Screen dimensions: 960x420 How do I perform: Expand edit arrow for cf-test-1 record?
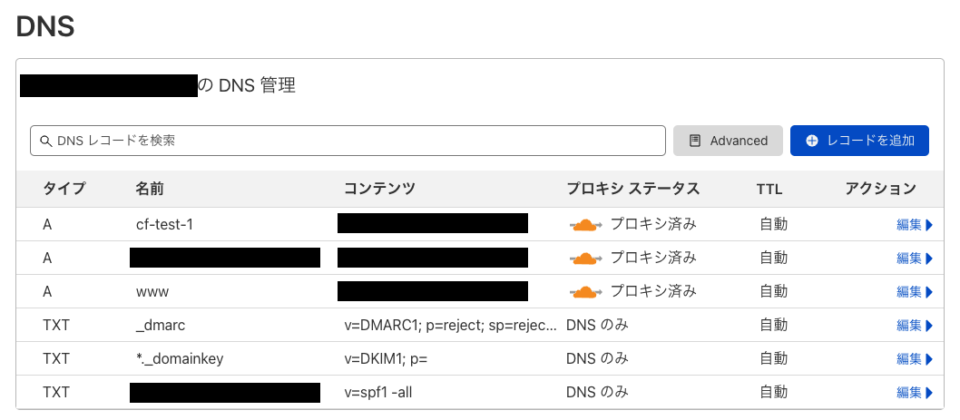click(929, 225)
